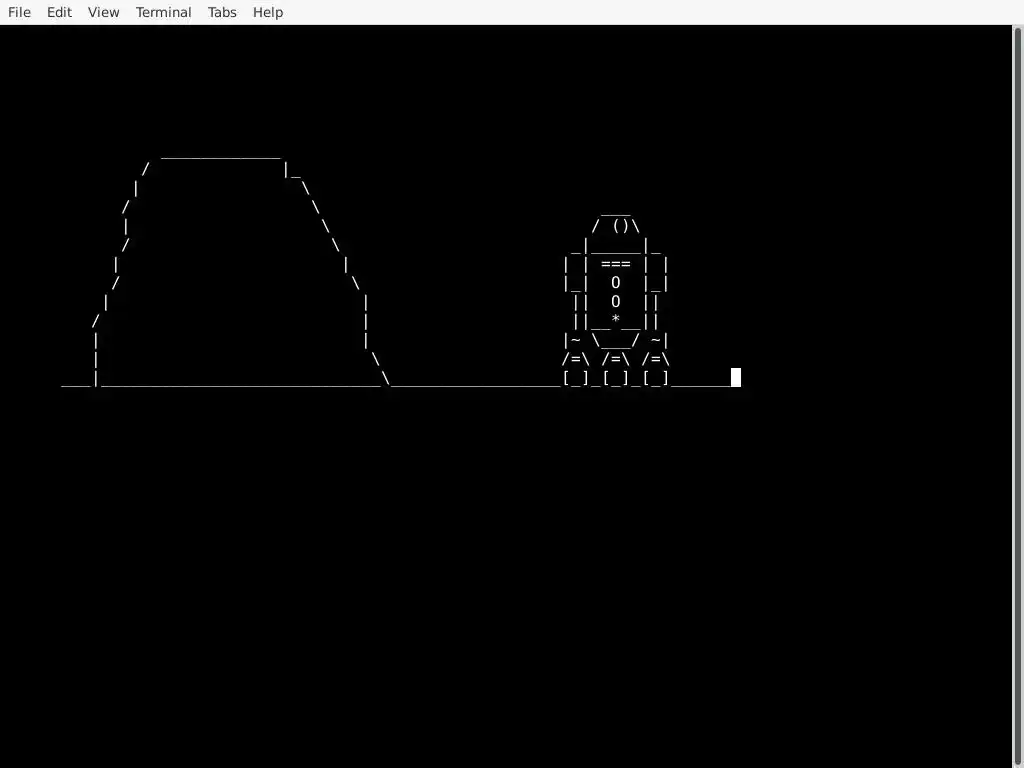Click the '*' character on the robot
This screenshot has width=1024, height=768.
615,319
